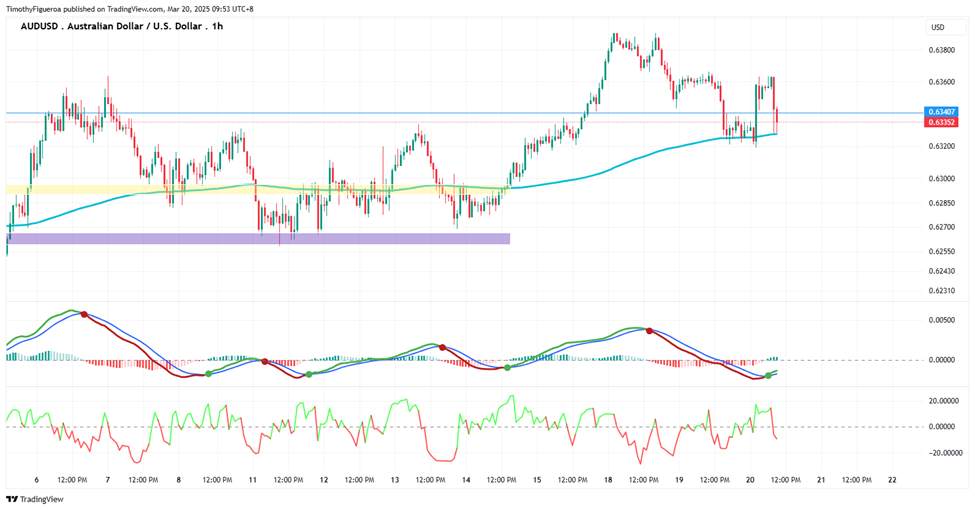Select the blue 0.63407 price label

(941, 112)
